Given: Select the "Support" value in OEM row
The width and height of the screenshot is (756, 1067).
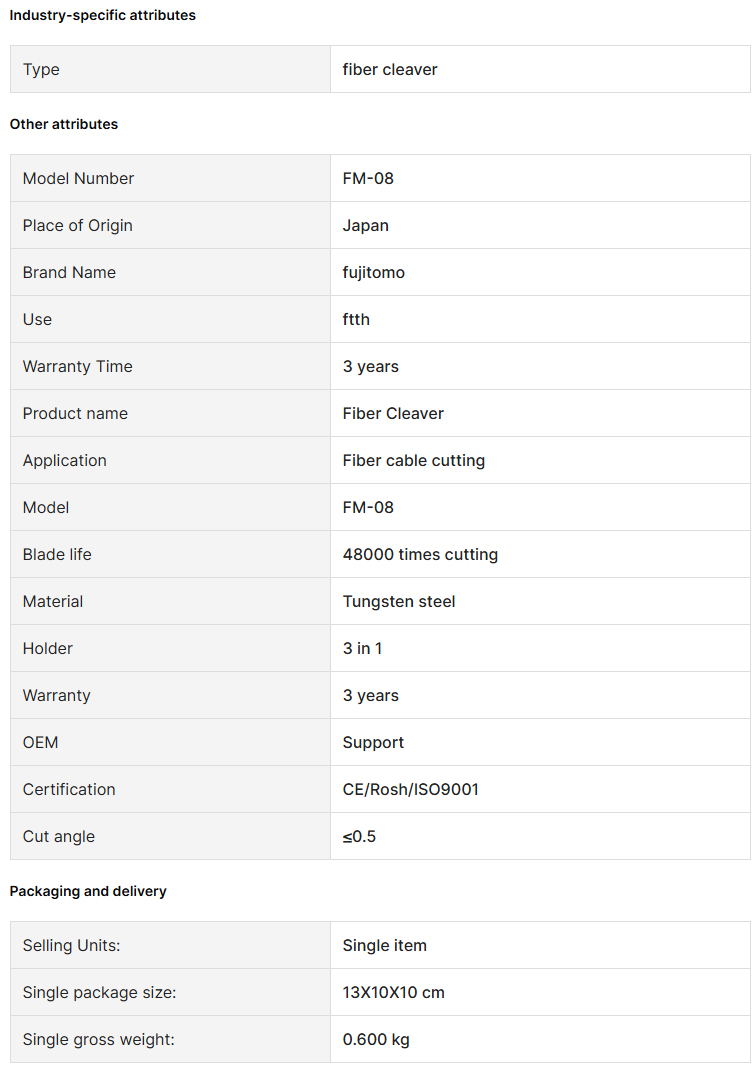Looking at the screenshot, I should pyautogui.click(x=374, y=742).
